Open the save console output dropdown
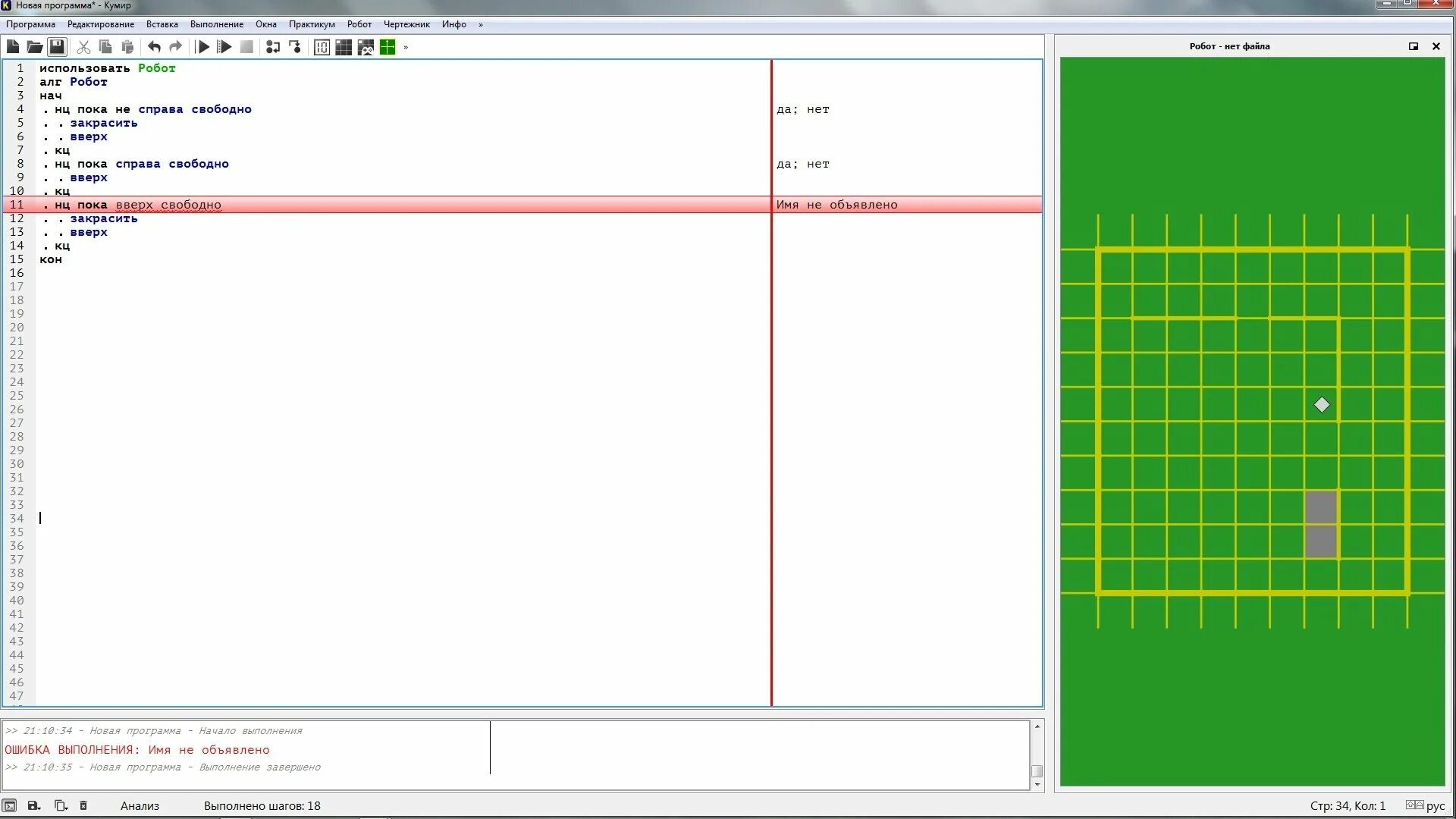 34,805
